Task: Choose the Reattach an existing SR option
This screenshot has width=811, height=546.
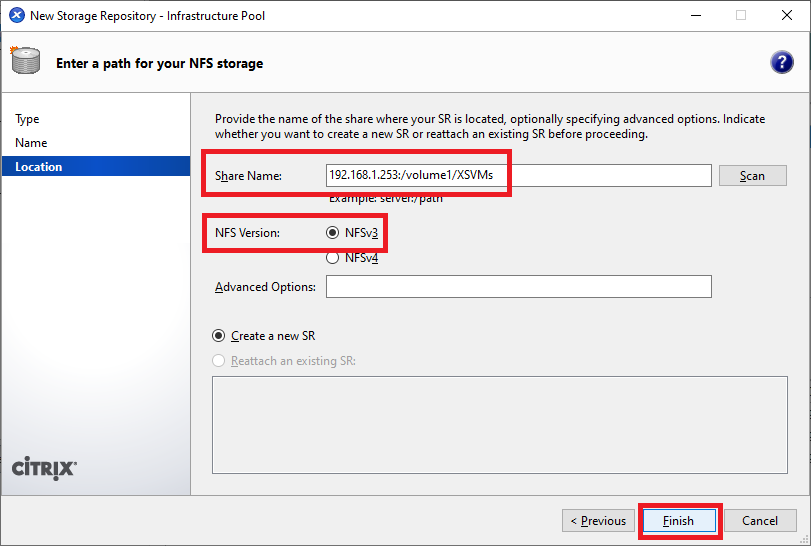Action: [x=219, y=361]
